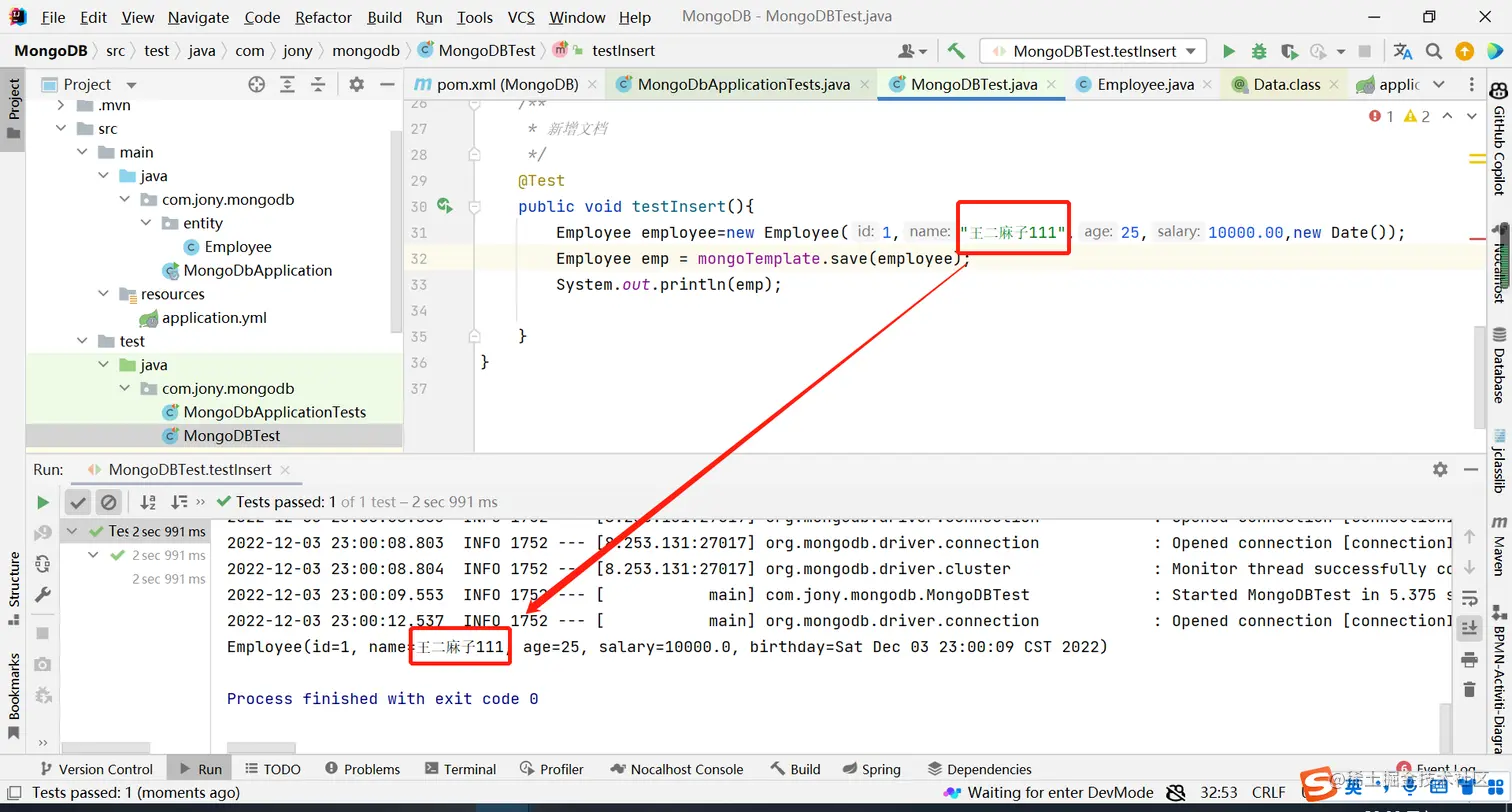Screen dimensions: 1512x812
Task: Clear console with the trash icon
Action: [1469, 689]
